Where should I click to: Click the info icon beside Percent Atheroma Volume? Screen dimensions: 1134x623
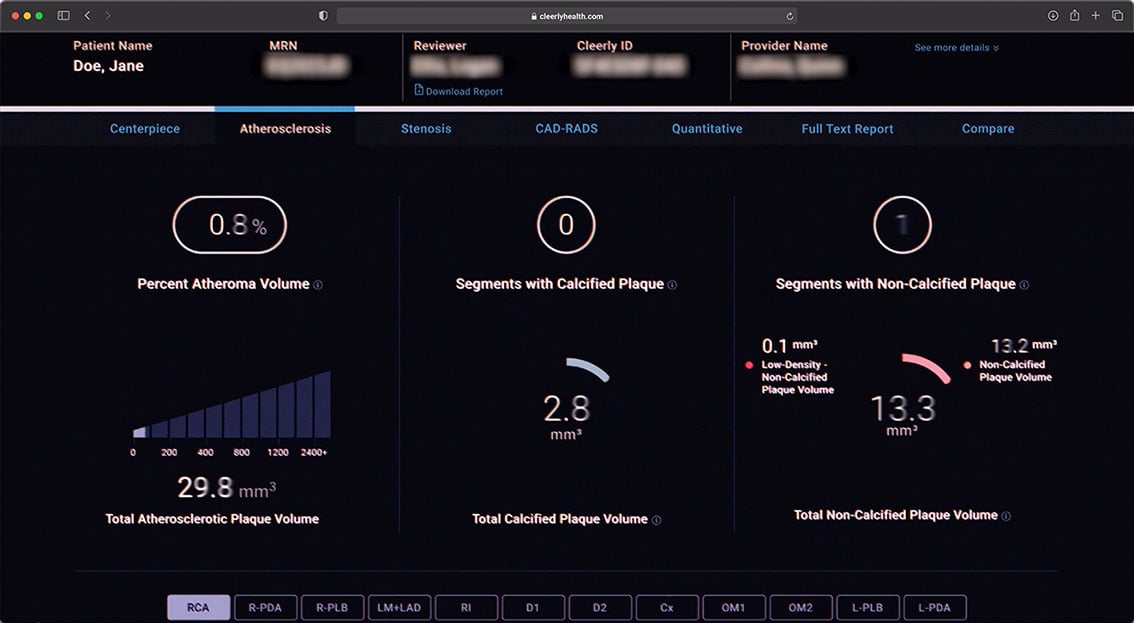318,285
